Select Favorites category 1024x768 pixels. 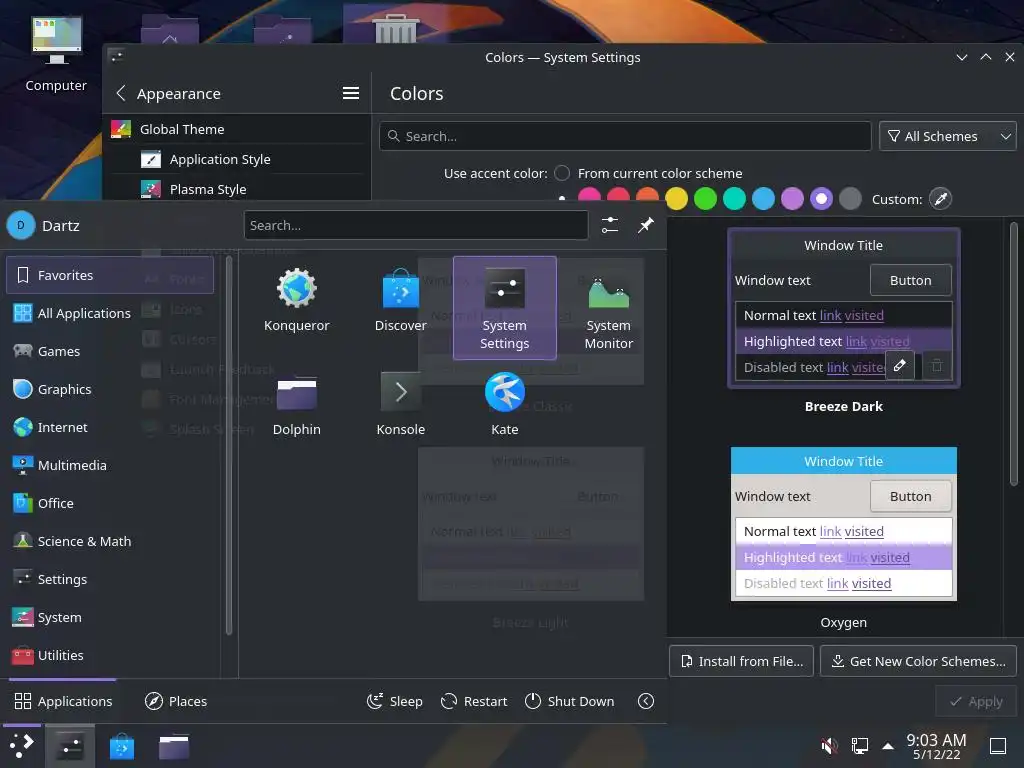pyautogui.click(x=110, y=275)
